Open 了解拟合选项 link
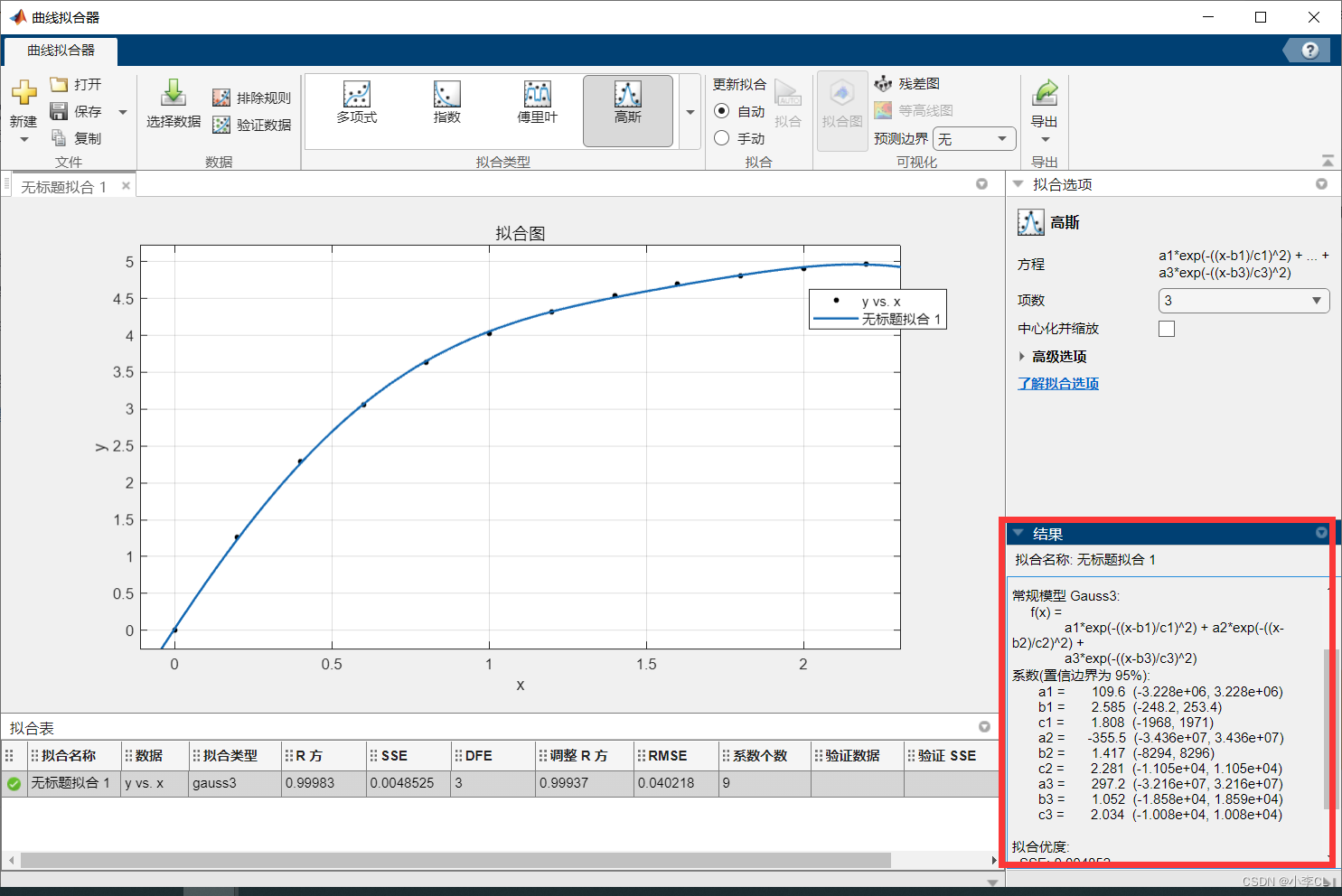The height and width of the screenshot is (896, 1342). click(x=1058, y=384)
